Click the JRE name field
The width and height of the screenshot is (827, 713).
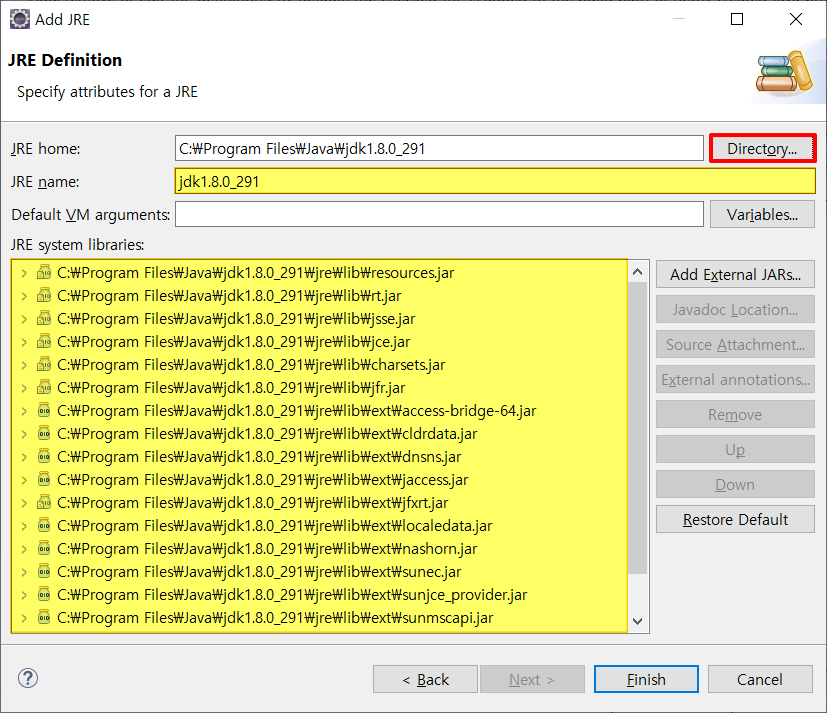(x=495, y=181)
